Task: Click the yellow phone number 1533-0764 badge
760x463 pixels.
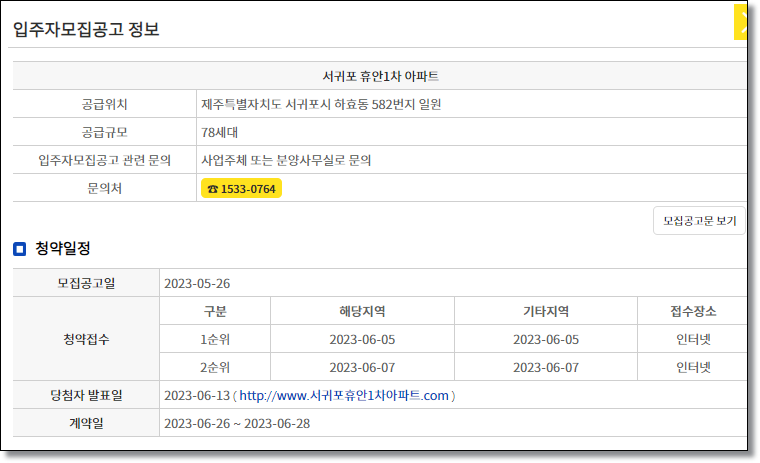Action: point(241,189)
